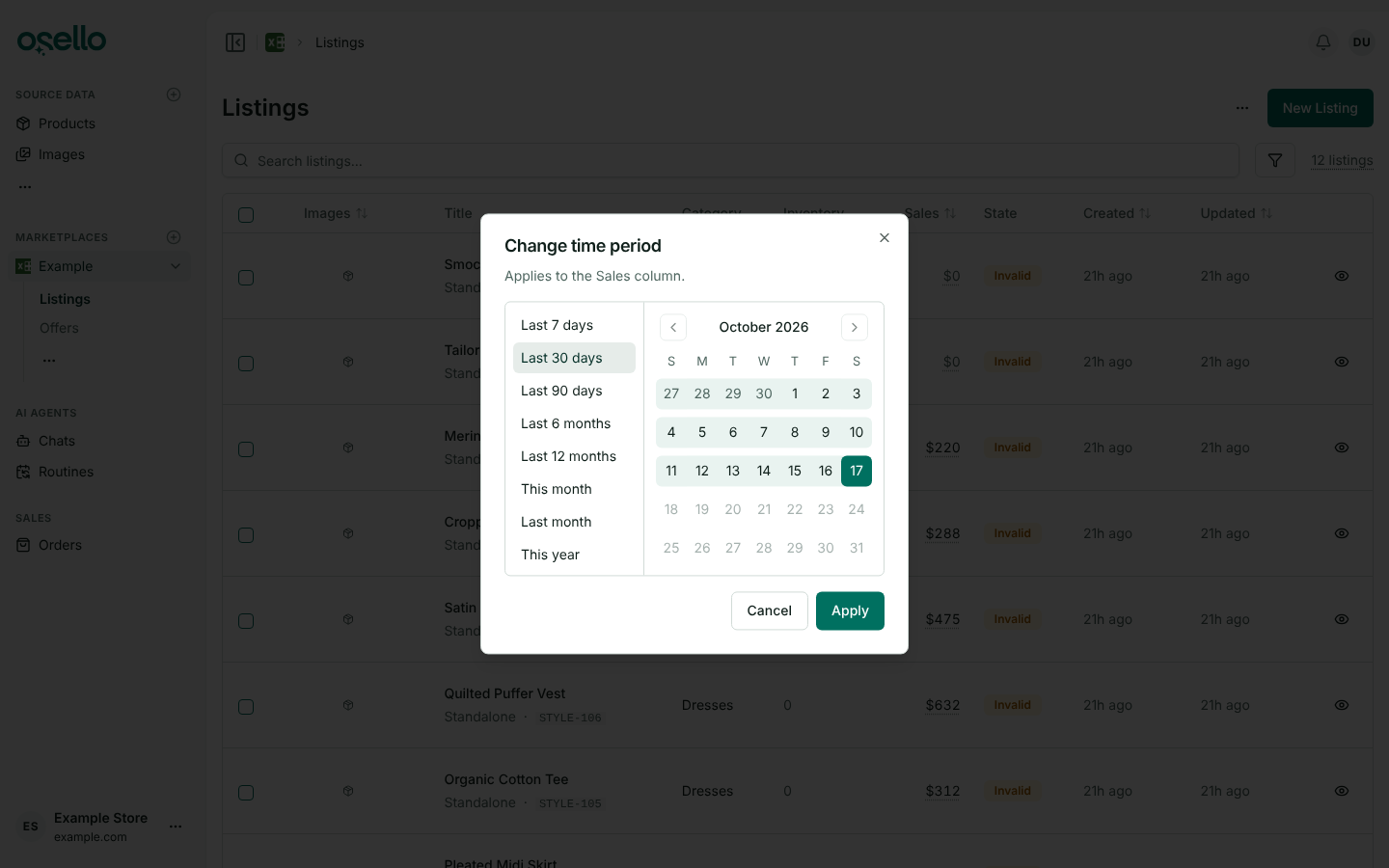Image resolution: width=1389 pixels, height=868 pixels.
Task: Collapse the Example marketplace
Action: (x=176, y=266)
